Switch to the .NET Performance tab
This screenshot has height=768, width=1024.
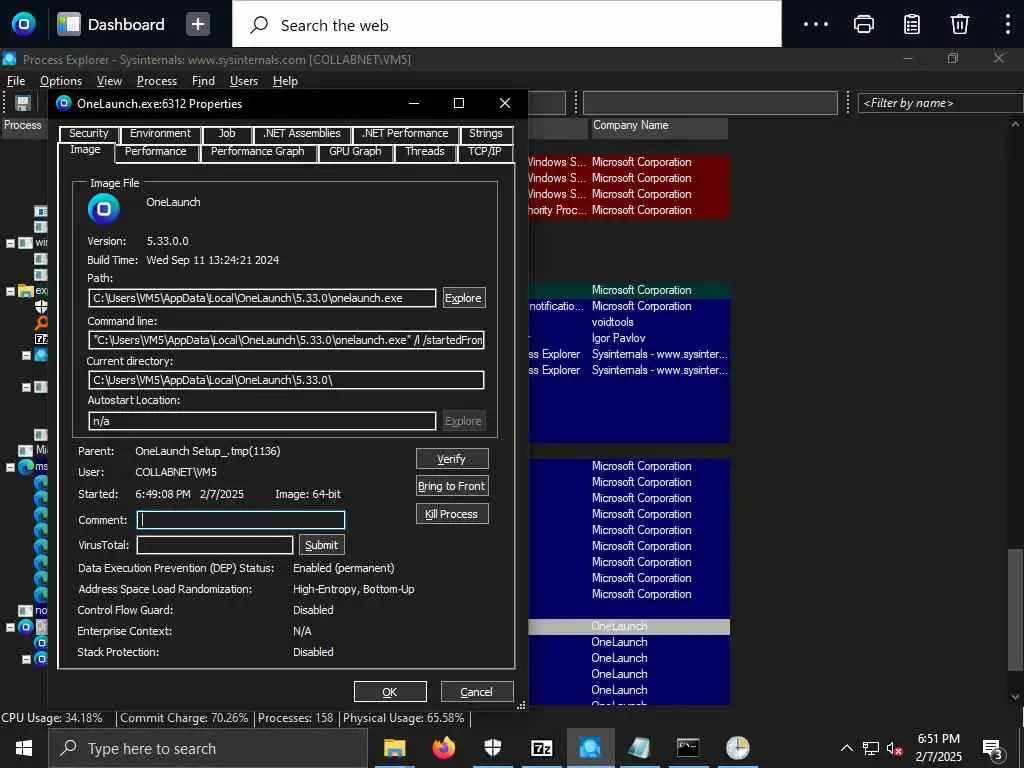click(406, 133)
